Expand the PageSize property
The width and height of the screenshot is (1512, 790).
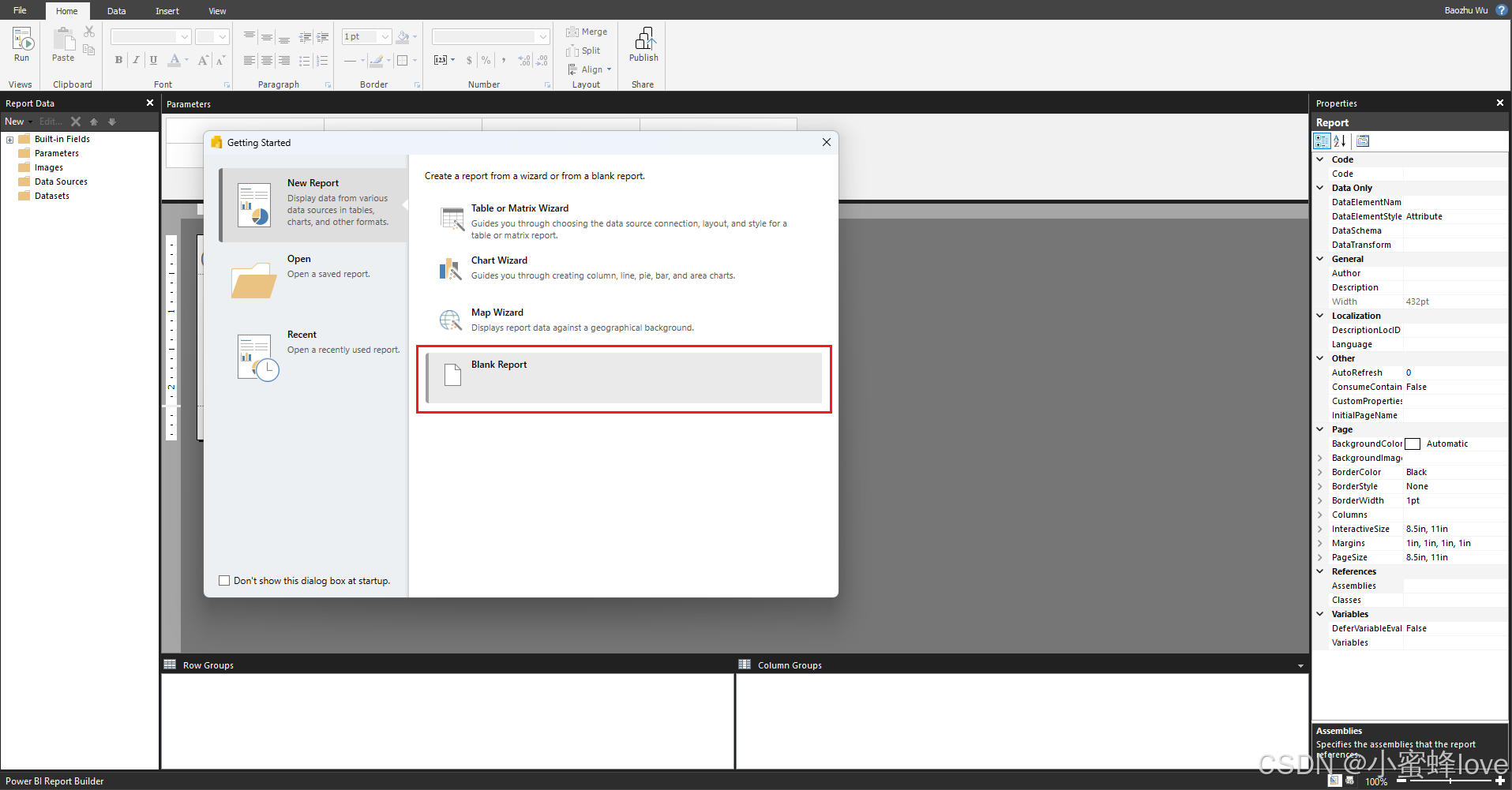point(1320,557)
